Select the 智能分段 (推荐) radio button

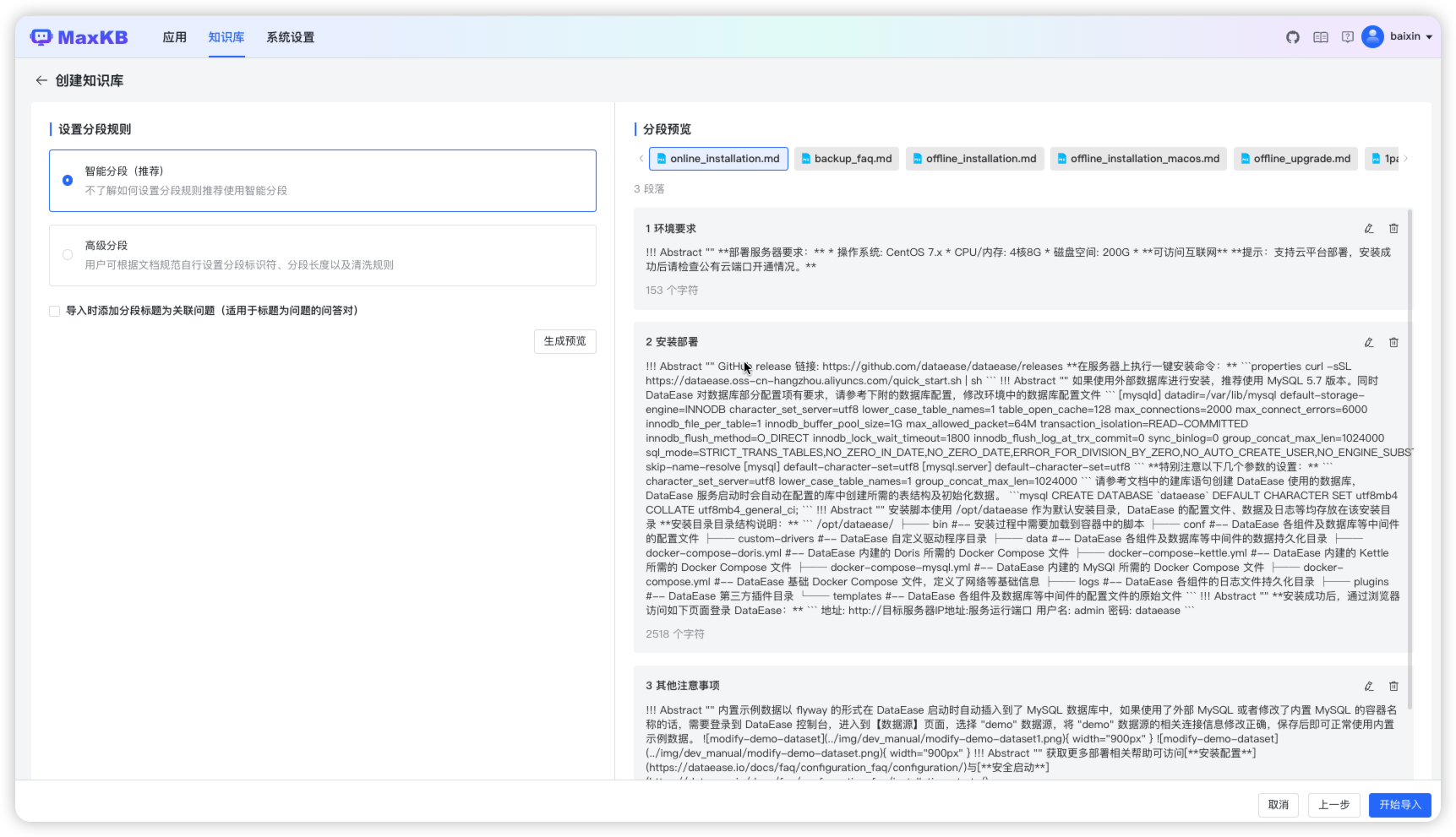[x=67, y=180]
